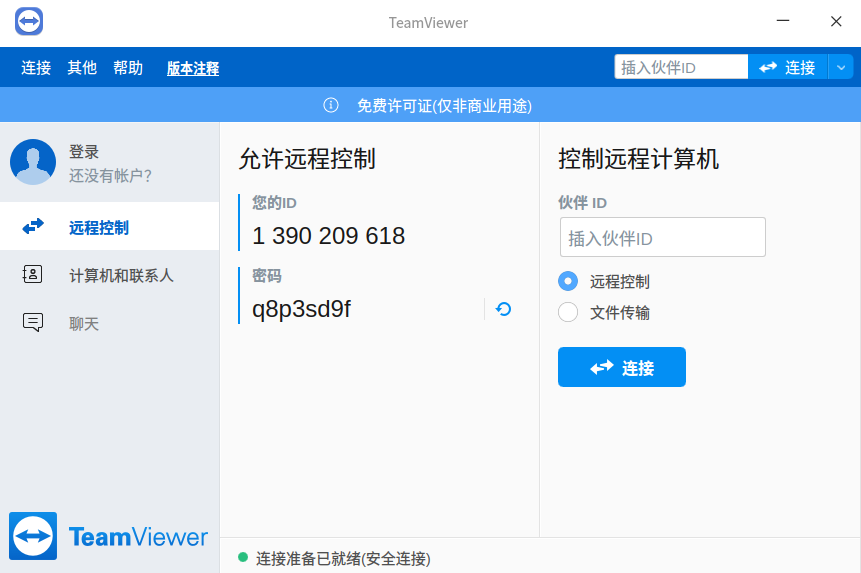Click 连接准备已就绪(安全连接) status text

343,559
